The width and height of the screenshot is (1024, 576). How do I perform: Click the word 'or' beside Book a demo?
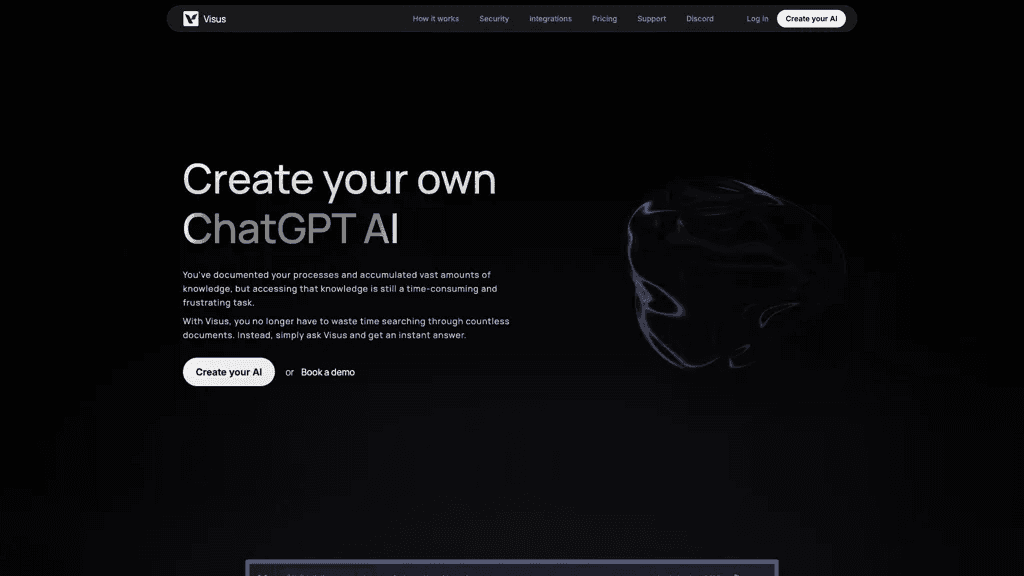pos(289,372)
